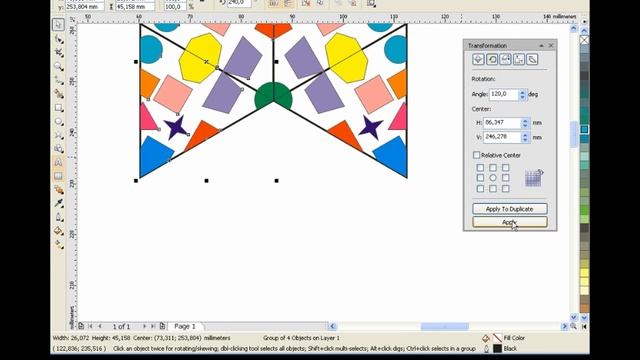Click the outline pen icon in status bar
This screenshot has width=640, height=360.
point(486,349)
